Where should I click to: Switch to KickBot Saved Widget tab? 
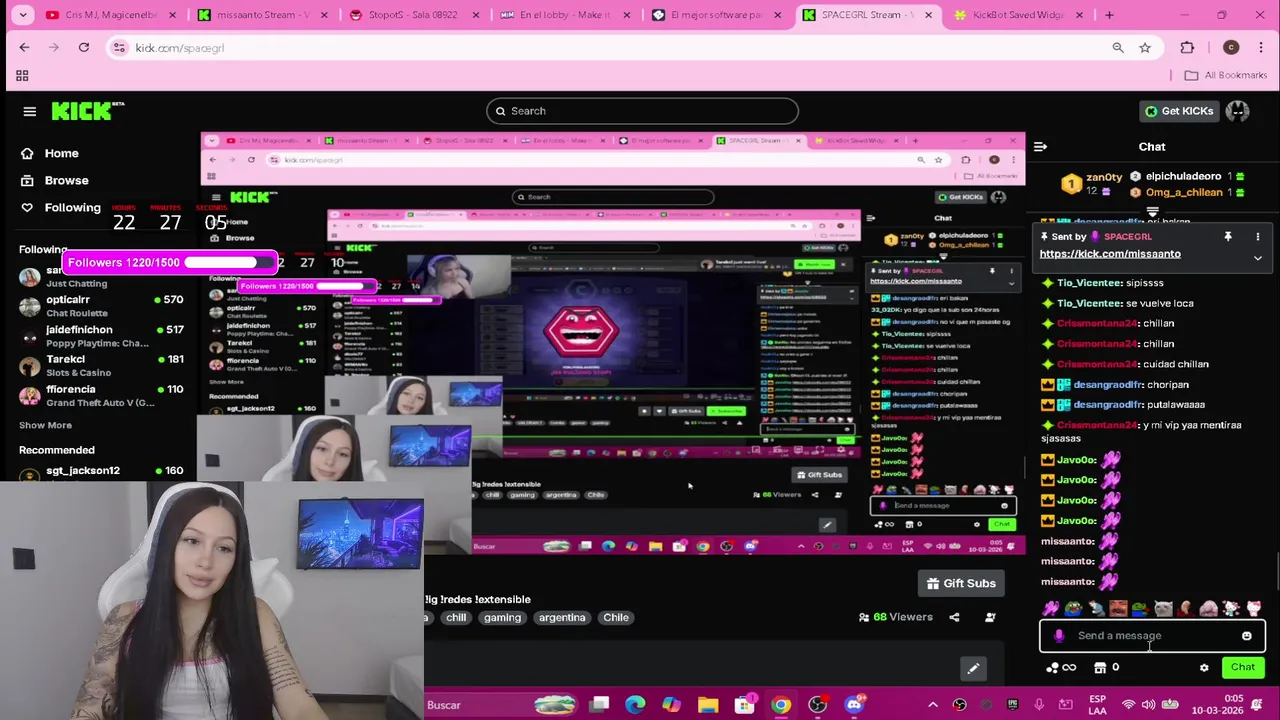1018,15
